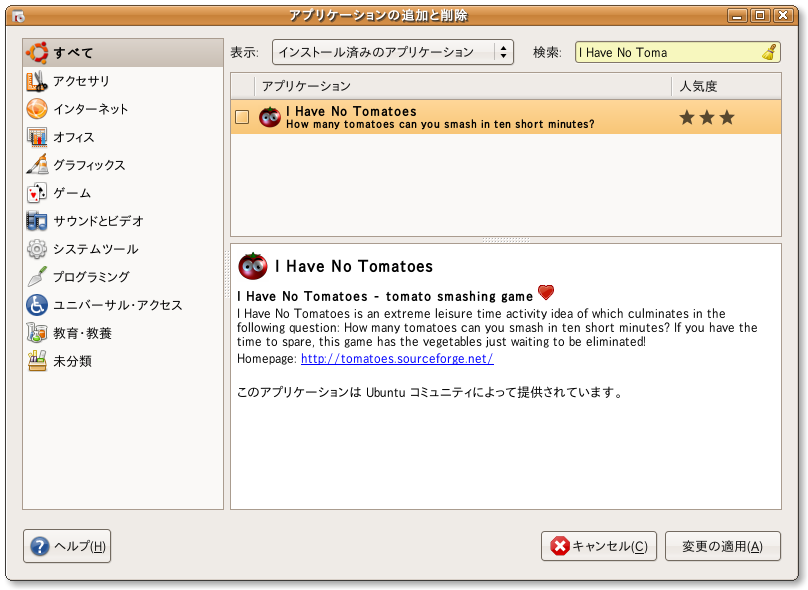
Task: Select the アクセサリ category label
Action: pos(81,81)
